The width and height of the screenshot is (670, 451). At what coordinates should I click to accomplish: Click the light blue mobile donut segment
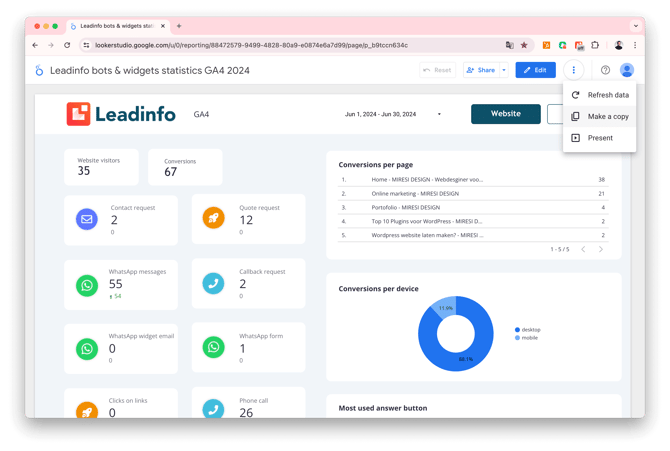click(444, 307)
